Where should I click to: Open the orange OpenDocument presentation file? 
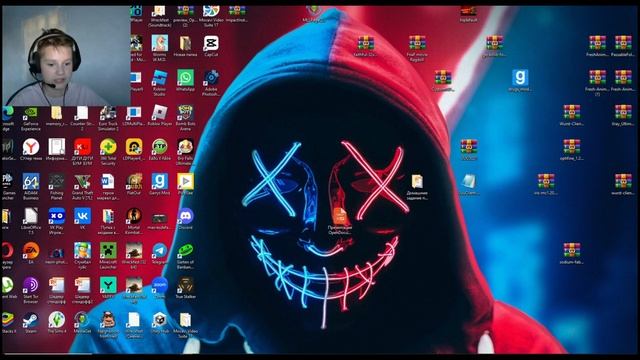click(x=340, y=216)
